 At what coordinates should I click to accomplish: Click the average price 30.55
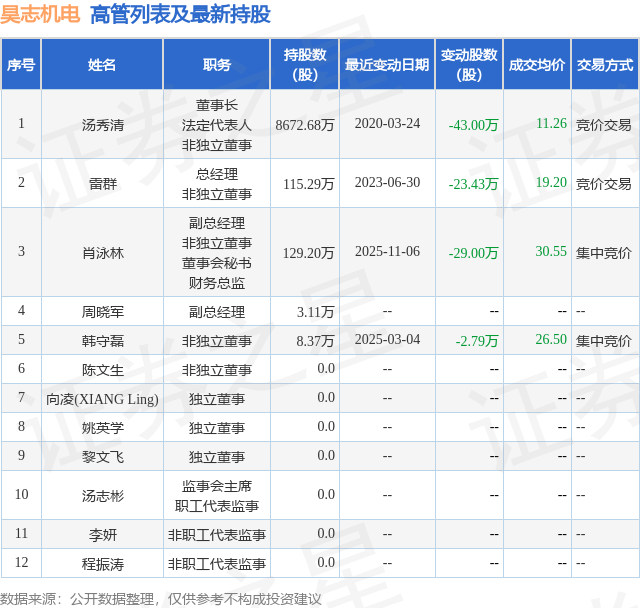551,251
